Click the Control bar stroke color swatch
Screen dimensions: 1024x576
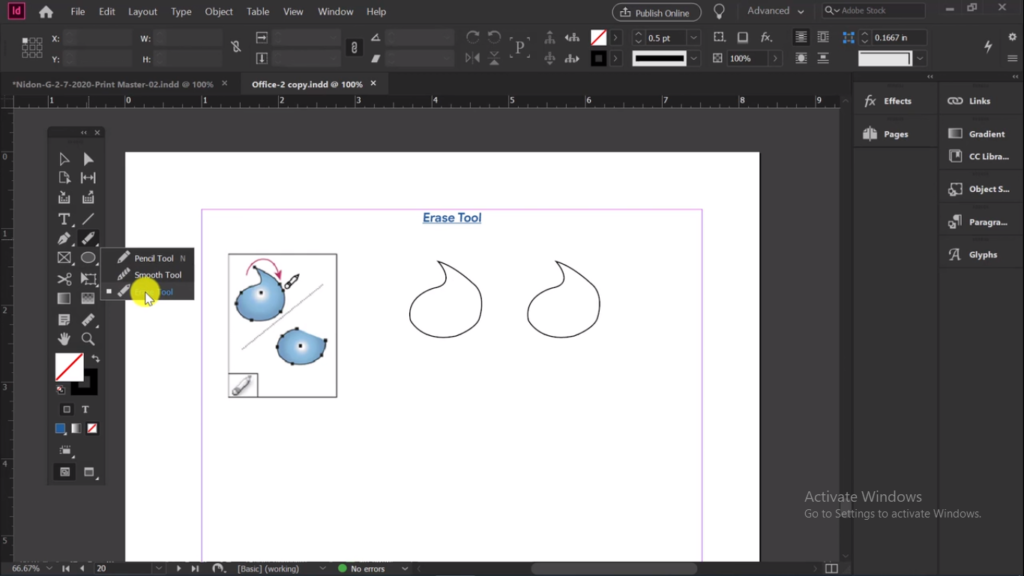598,59
